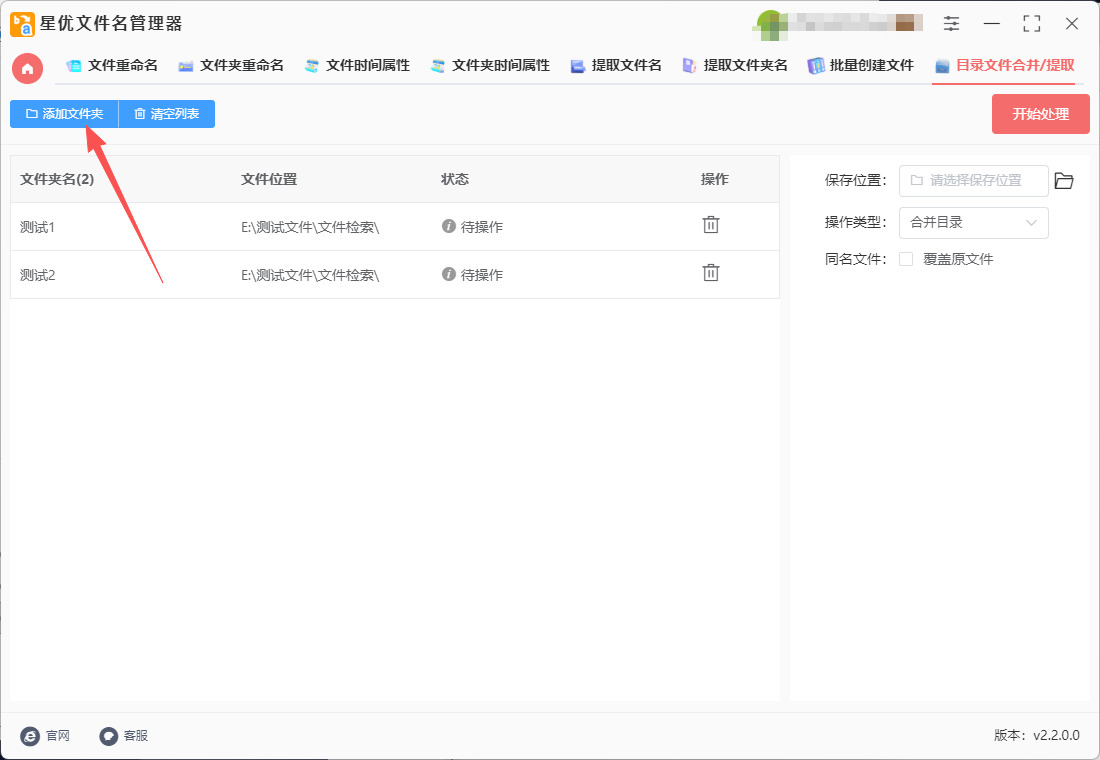The width and height of the screenshot is (1100, 760).
Task: Switch to the 文件重命名 tab
Action: 112,66
